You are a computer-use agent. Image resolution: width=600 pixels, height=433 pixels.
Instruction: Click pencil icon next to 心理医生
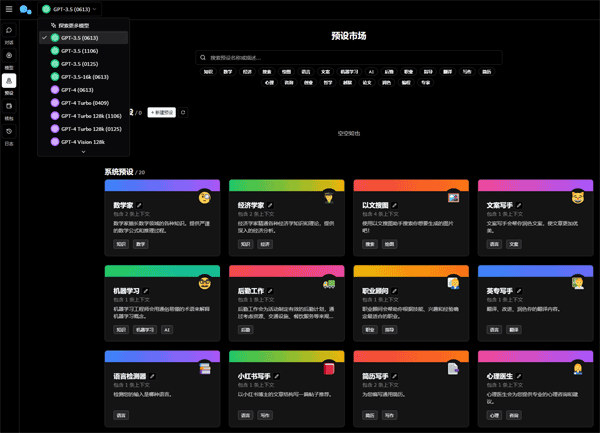point(519,376)
